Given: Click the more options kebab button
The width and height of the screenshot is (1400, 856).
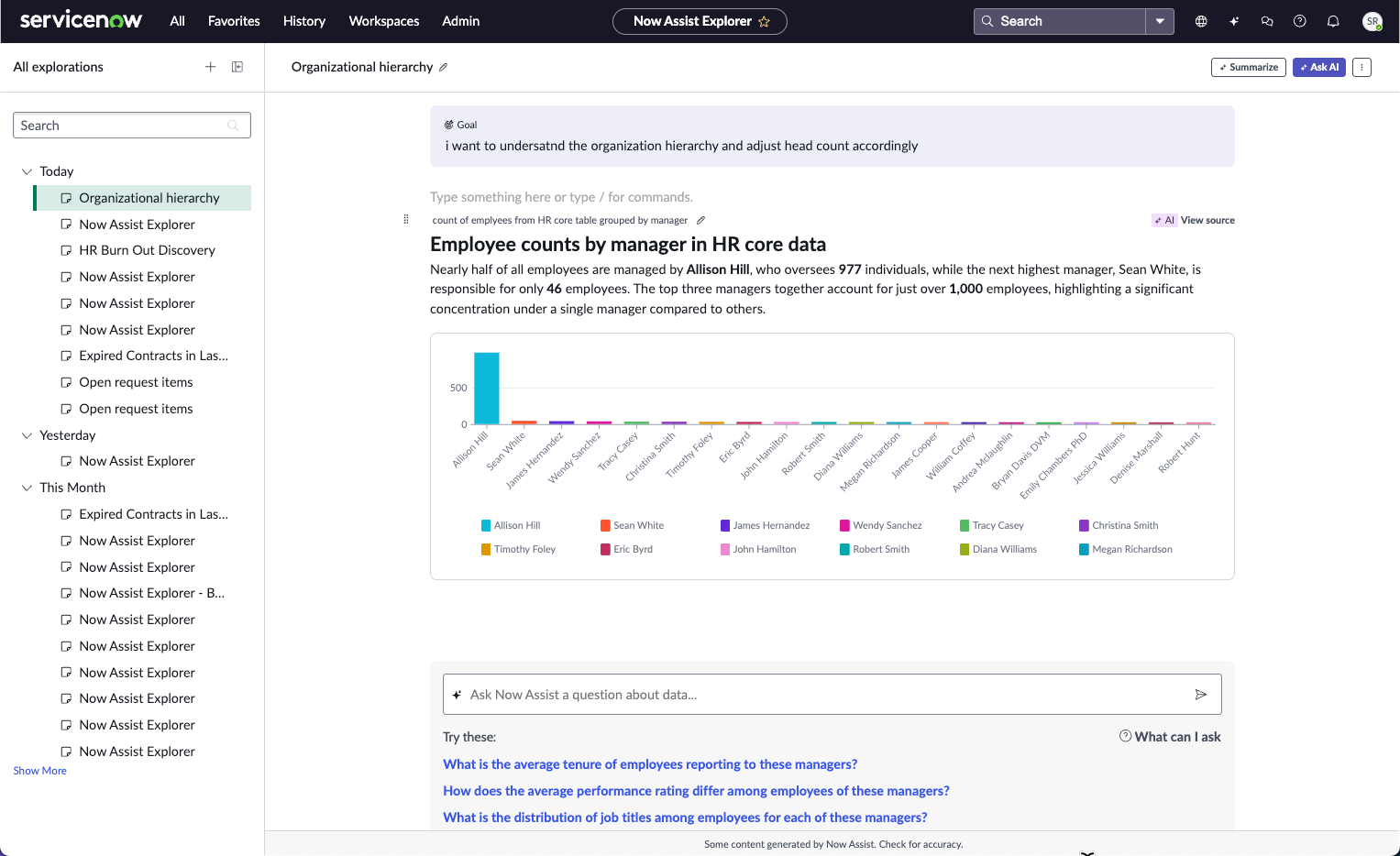Looking at the screenshot, I should click(x=1361, y=67).
